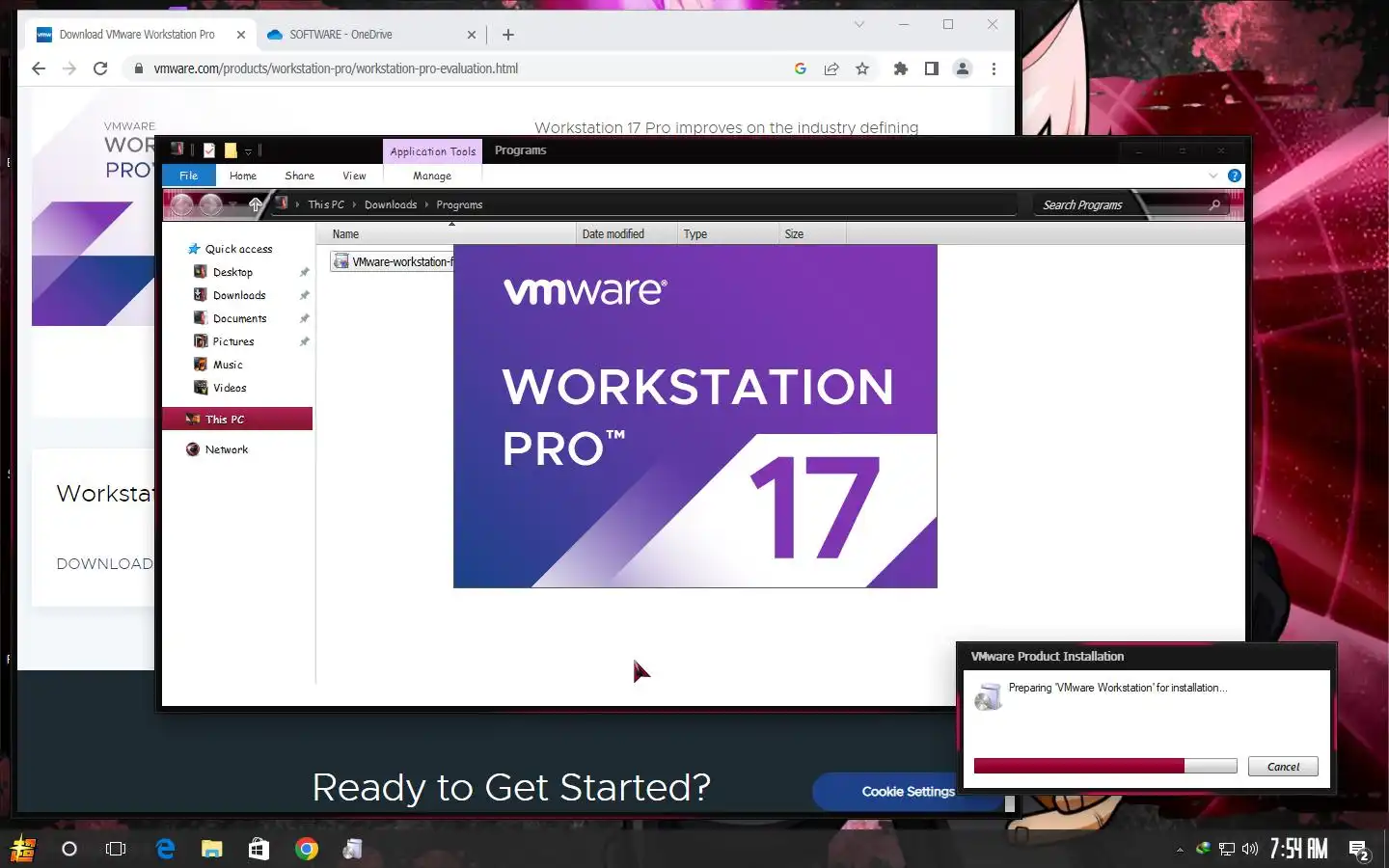Click the volume icon in system tray
The image size is (1389, 868).
tap(1250, 849)
